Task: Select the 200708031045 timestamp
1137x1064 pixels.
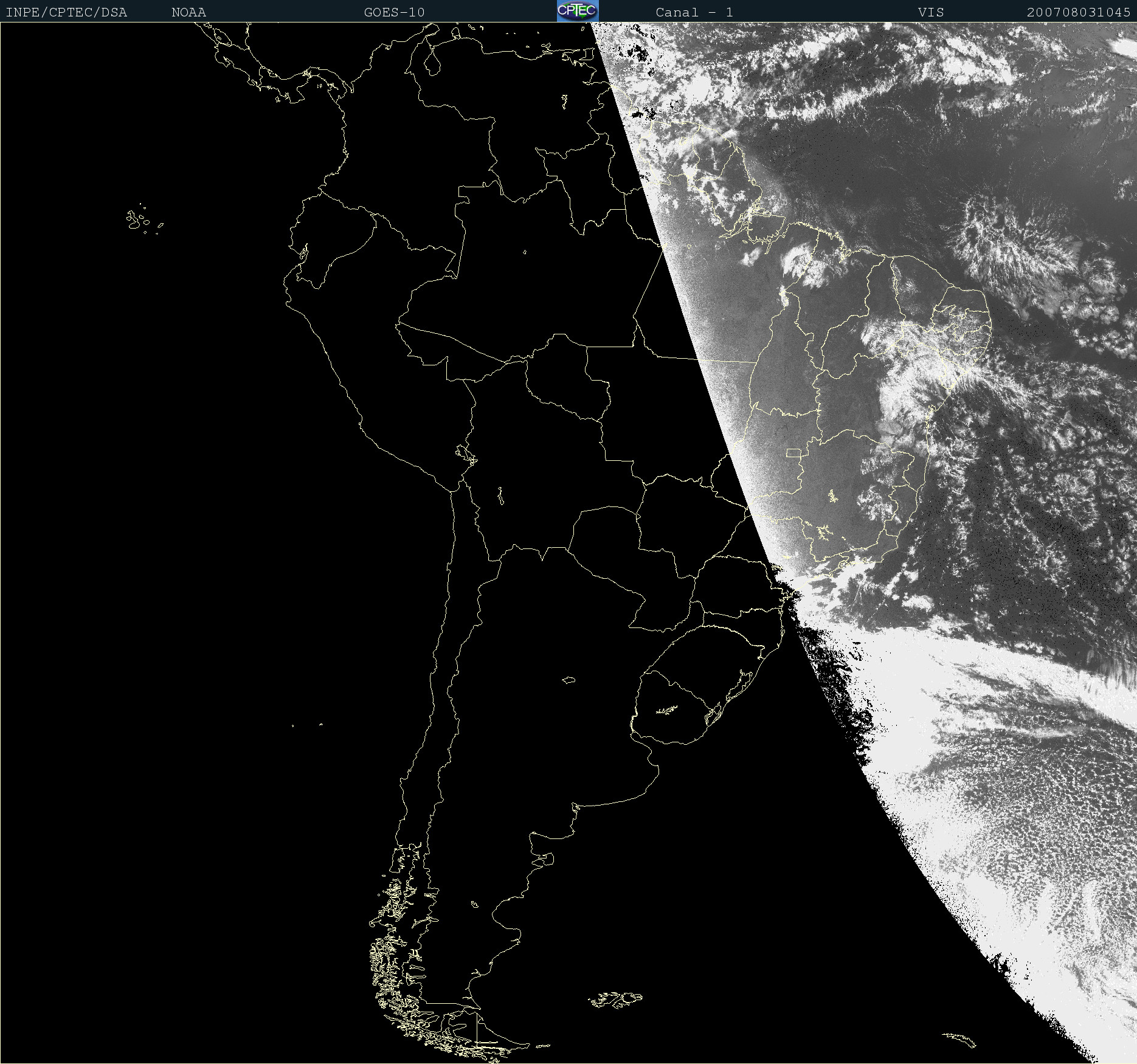Action: pyautogui.click(x=1079, y=12)
